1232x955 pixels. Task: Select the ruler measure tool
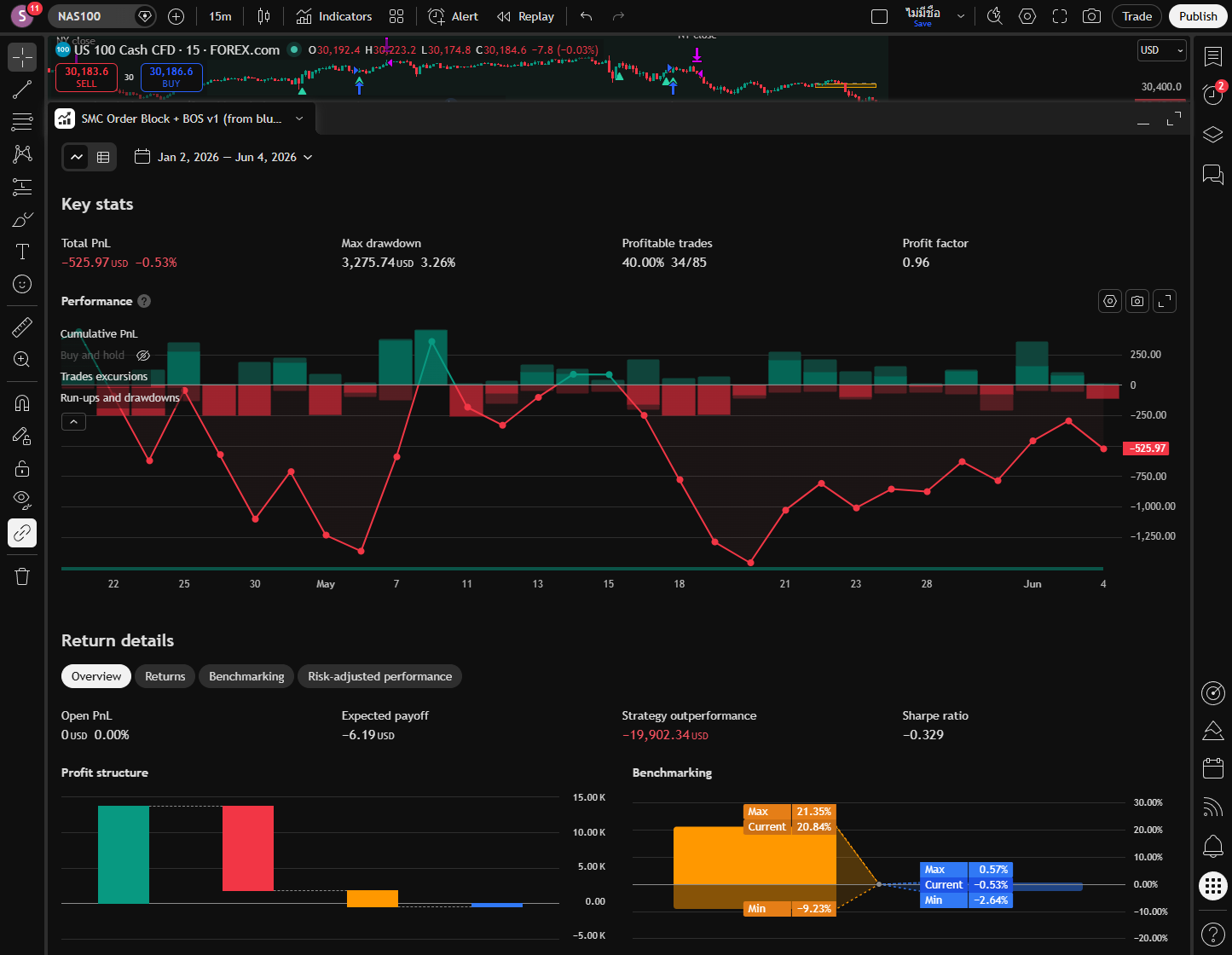tap(22, 327)
